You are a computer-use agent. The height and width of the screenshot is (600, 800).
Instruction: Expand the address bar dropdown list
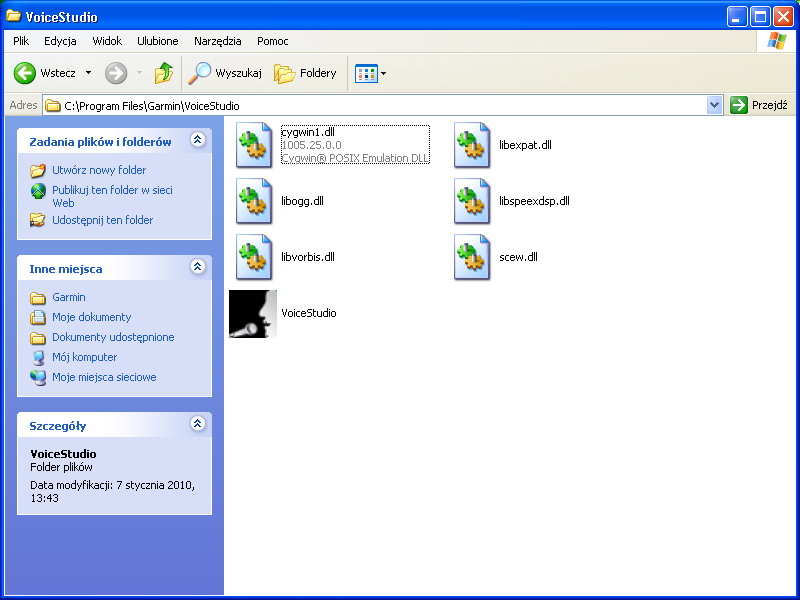pos(714,105)
